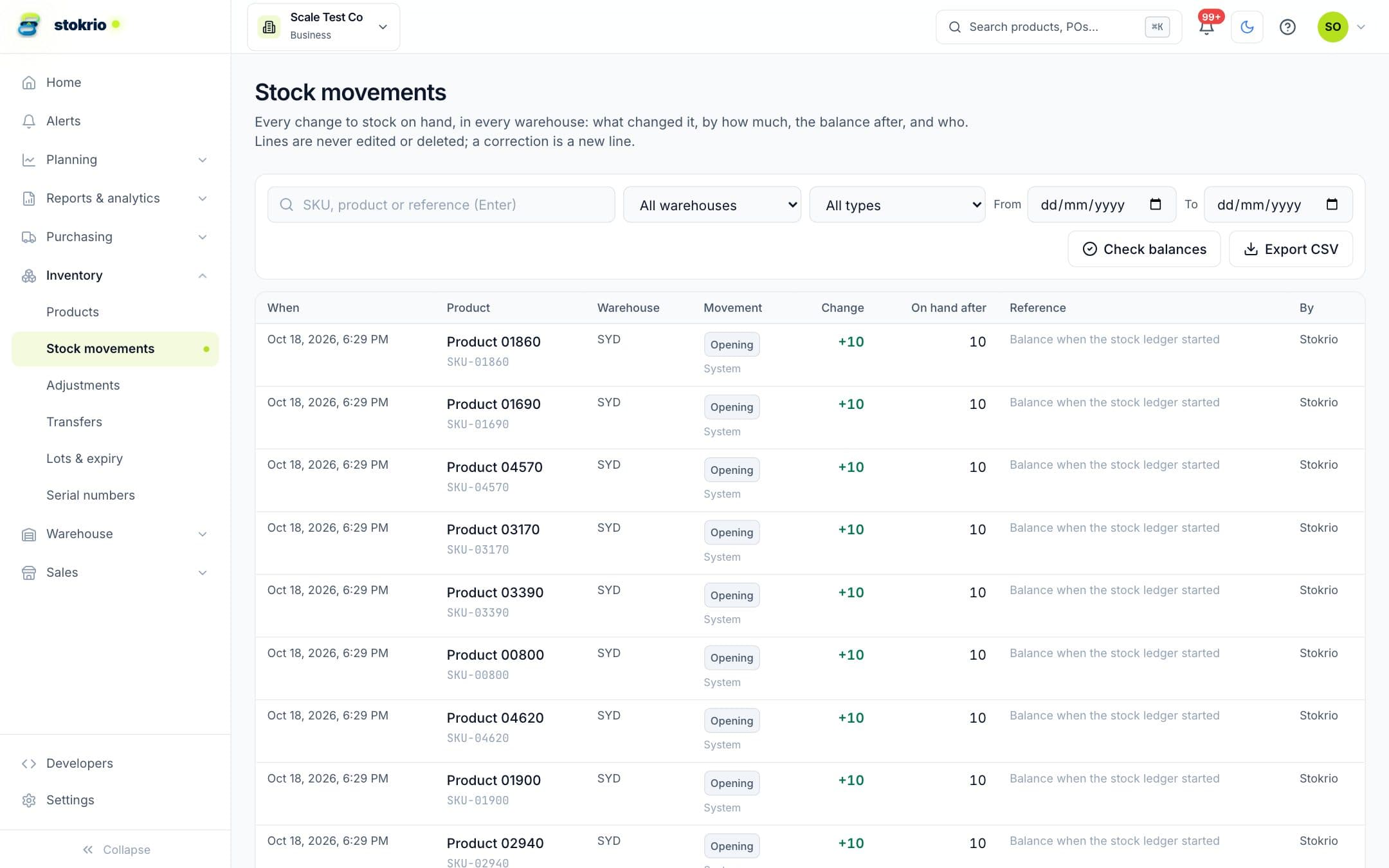The width and height of the screenshot is (1389, 868).
Task: Open Settings gear in the sidebar
Action: pos(29,800)
